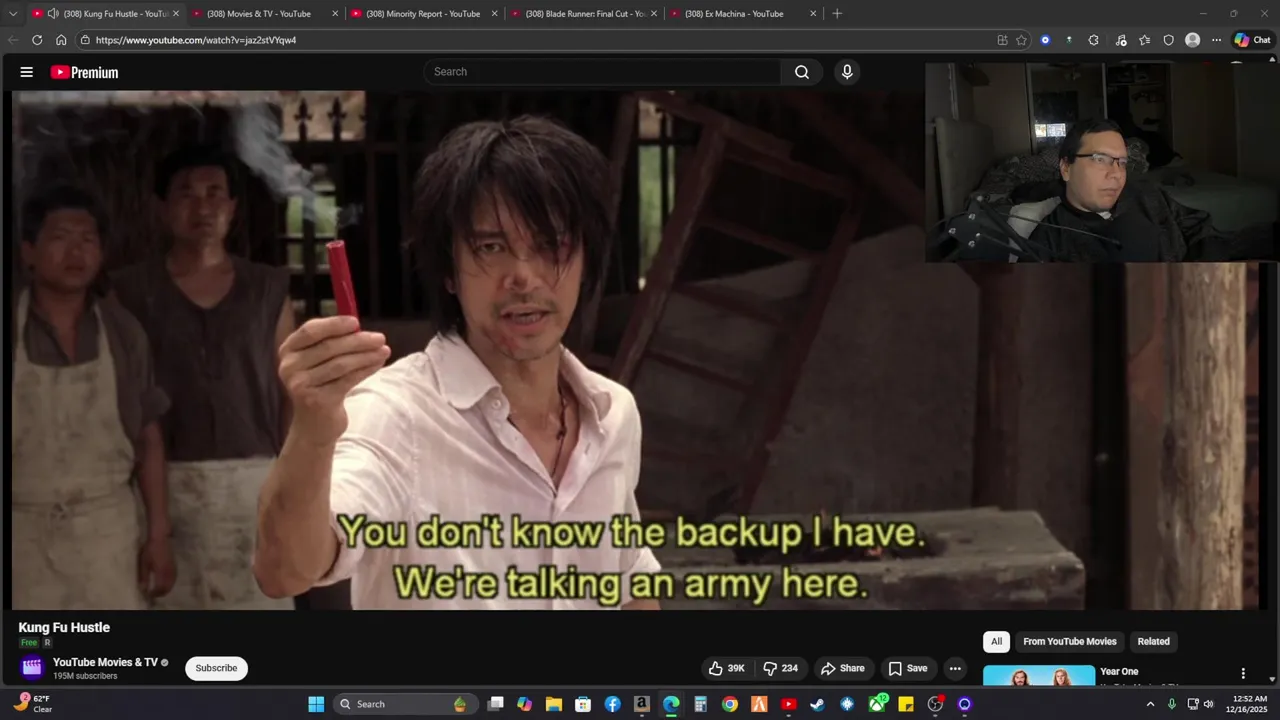Save video to a playlist
Viewport: 1280px width, 720px height.
tap(908, 668)
